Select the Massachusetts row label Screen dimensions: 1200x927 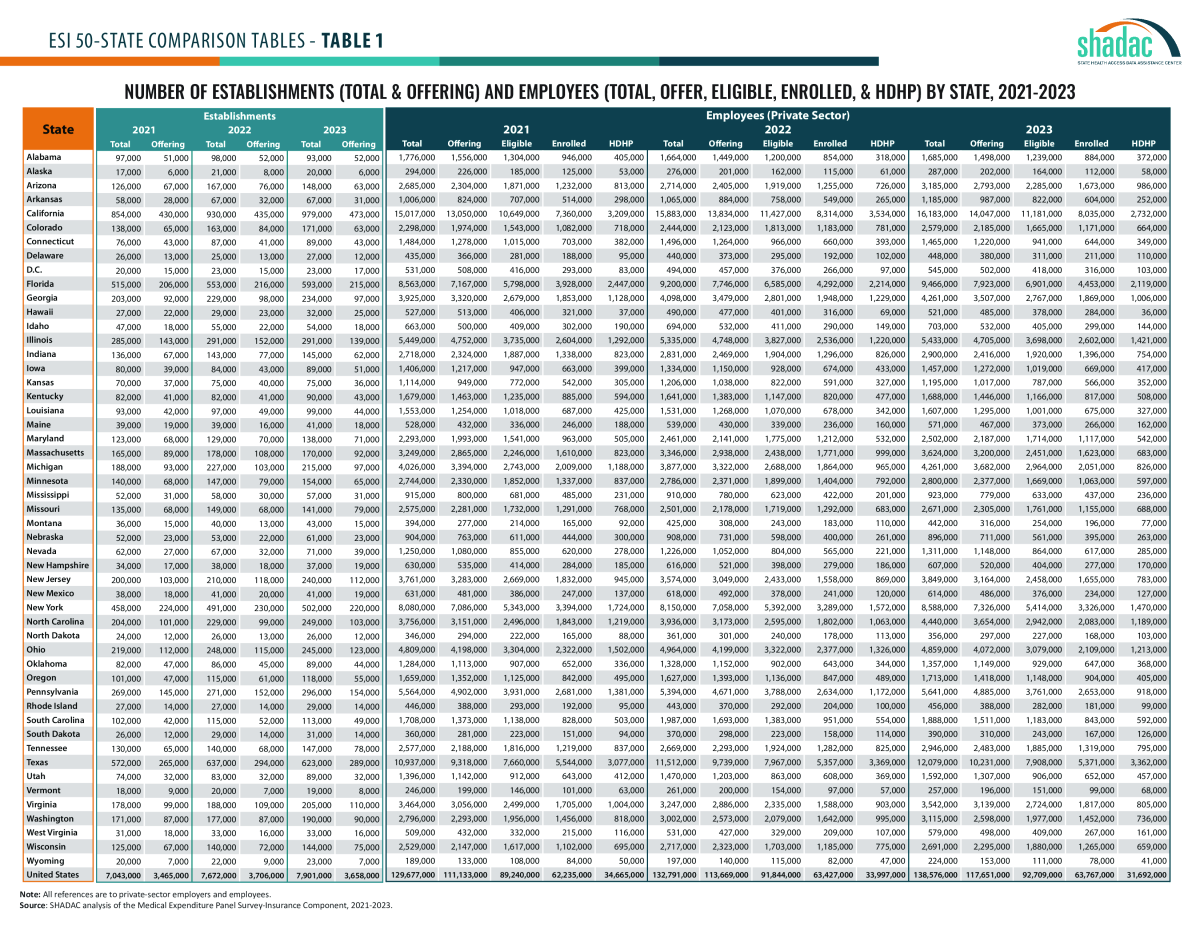[x=55, y=453]
